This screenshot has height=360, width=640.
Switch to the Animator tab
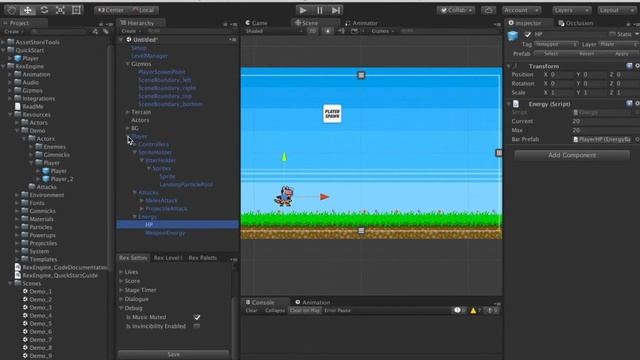362,23
